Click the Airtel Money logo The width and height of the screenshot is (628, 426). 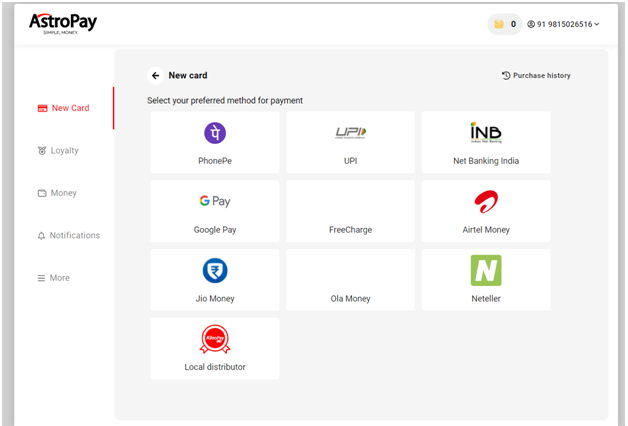[486, 201]
